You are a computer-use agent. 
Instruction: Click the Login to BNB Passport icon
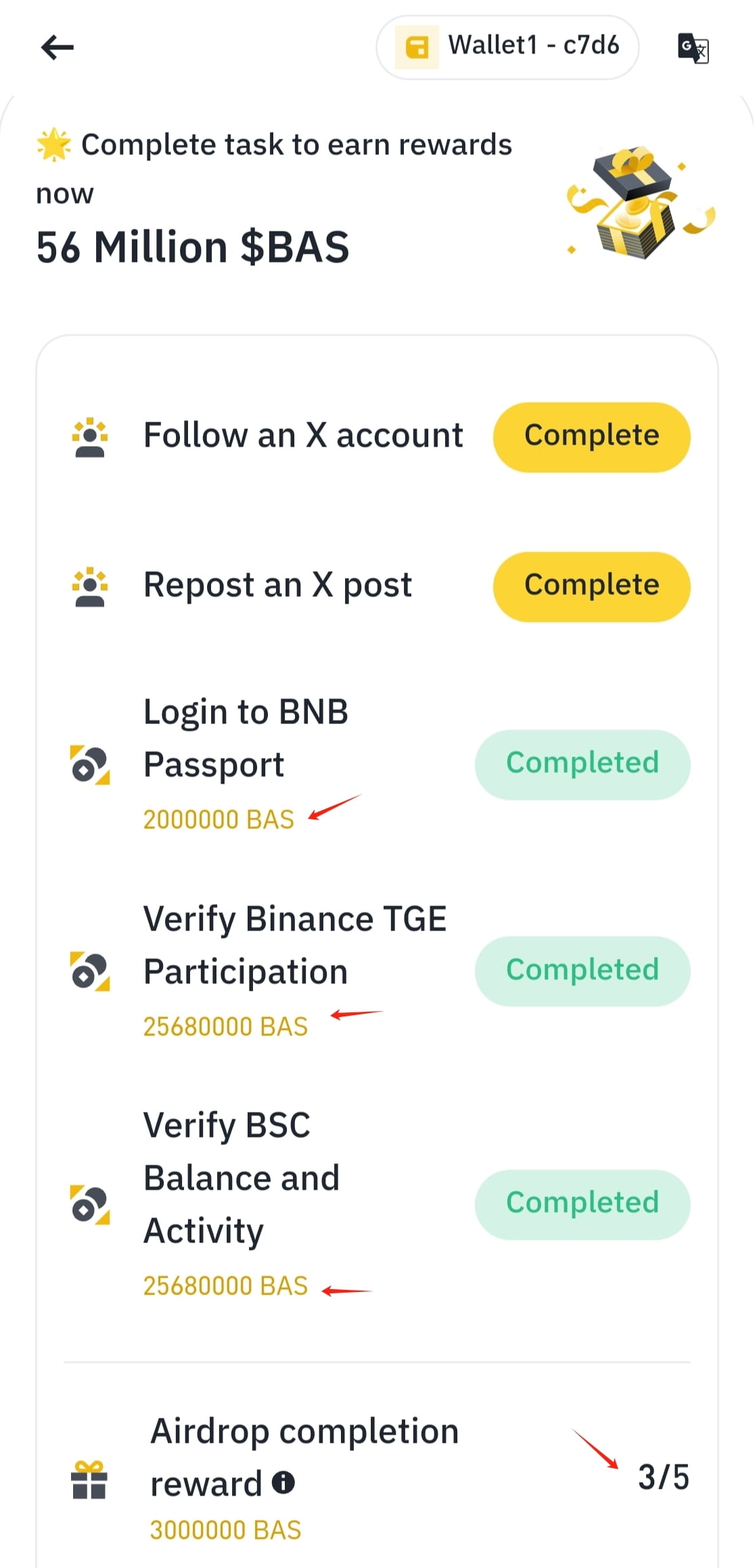90,765
